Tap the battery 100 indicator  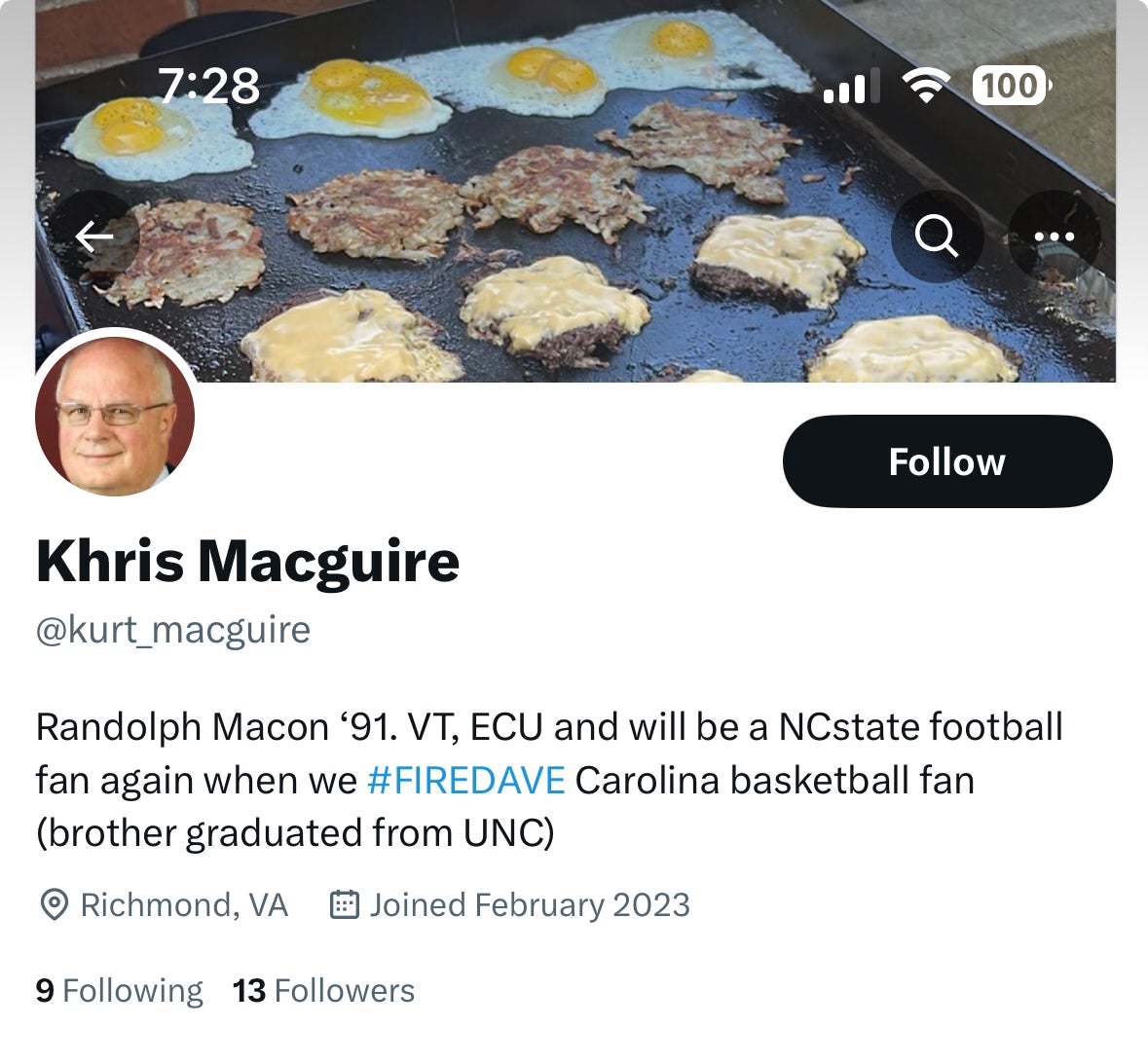tap(1011, 86)
